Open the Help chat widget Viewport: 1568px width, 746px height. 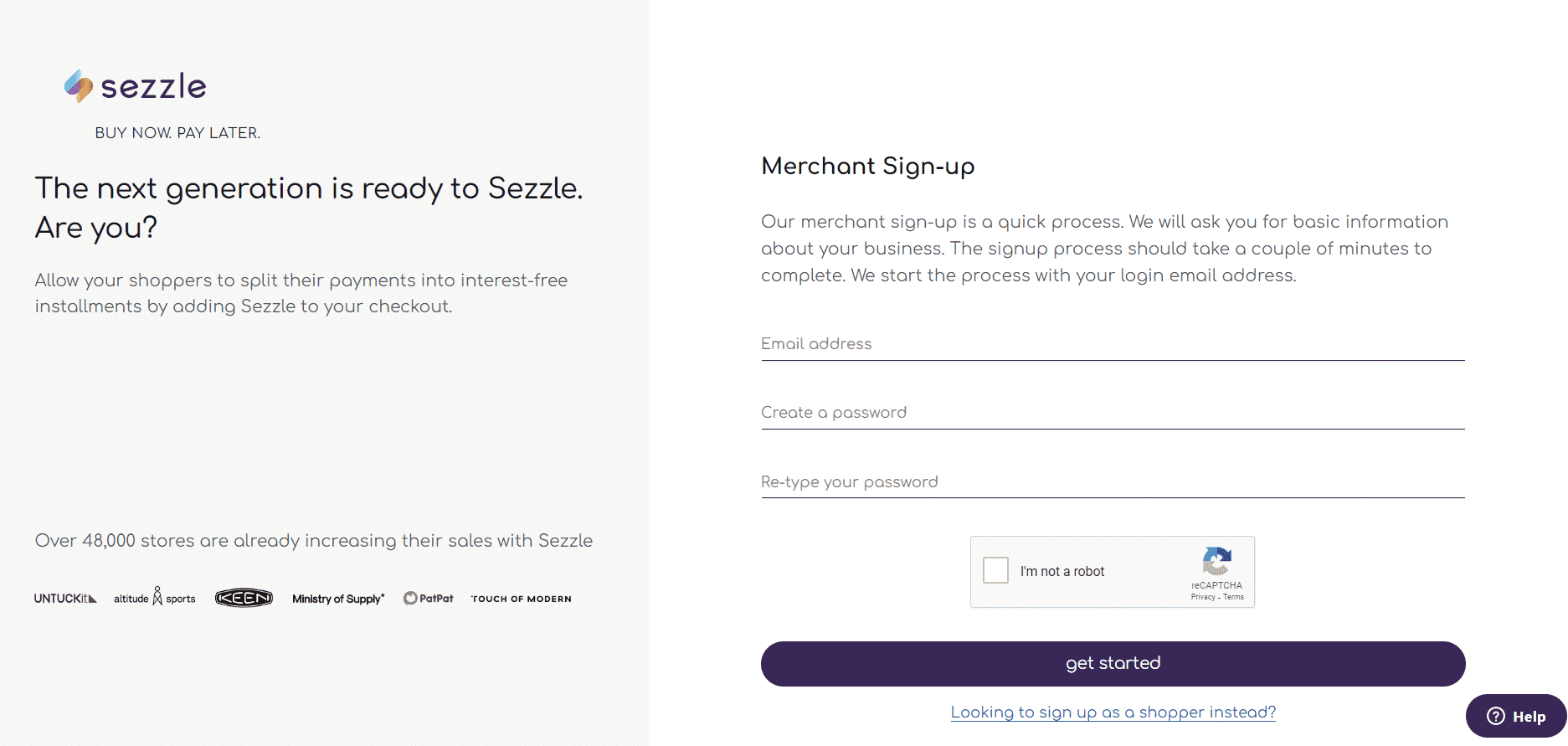pos(1516,716)
